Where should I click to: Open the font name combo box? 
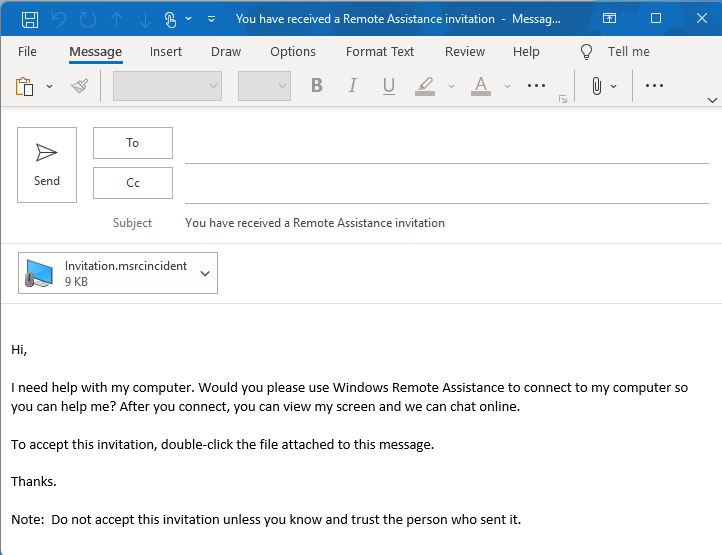pos(167,86)
